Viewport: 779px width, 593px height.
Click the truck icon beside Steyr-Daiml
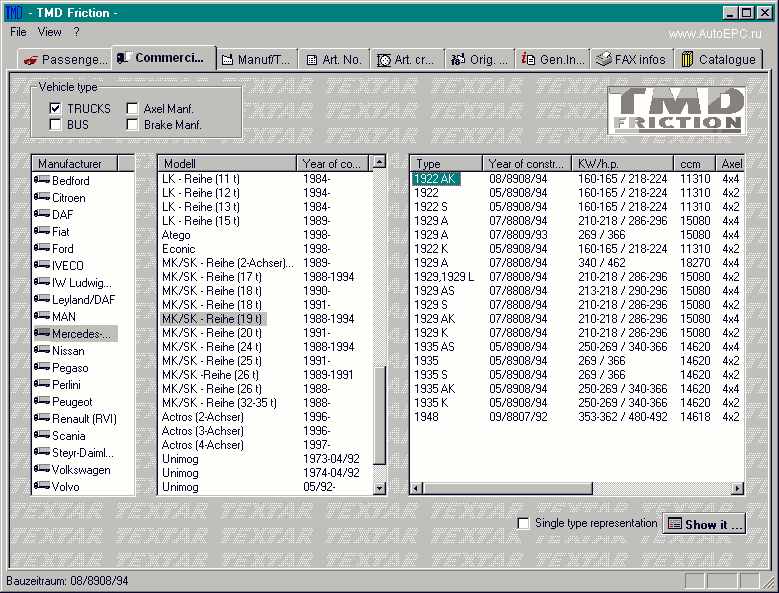[42, 451]
